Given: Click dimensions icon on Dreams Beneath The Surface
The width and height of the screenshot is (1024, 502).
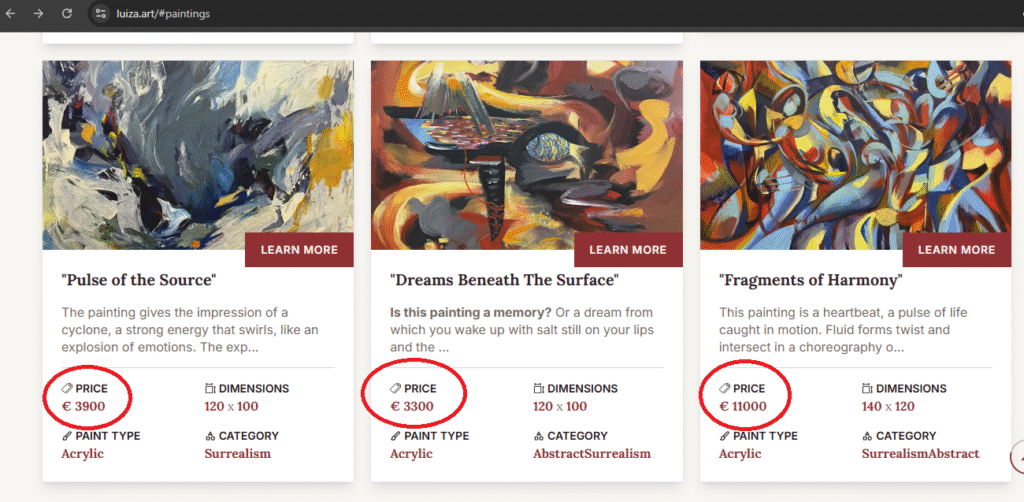Looking at the screenshot, I should tap(539, 388).
